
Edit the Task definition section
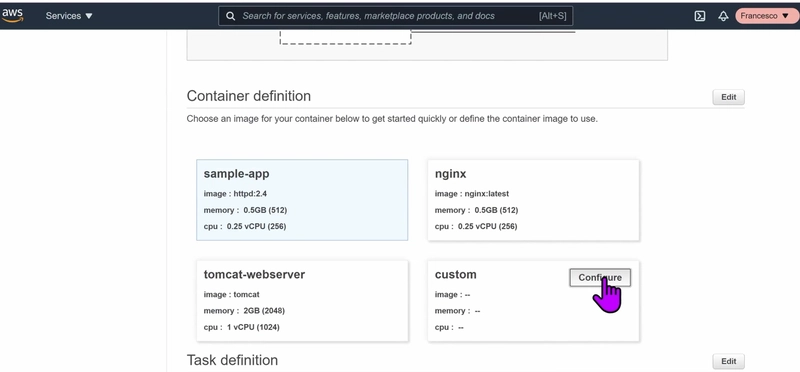728,361
